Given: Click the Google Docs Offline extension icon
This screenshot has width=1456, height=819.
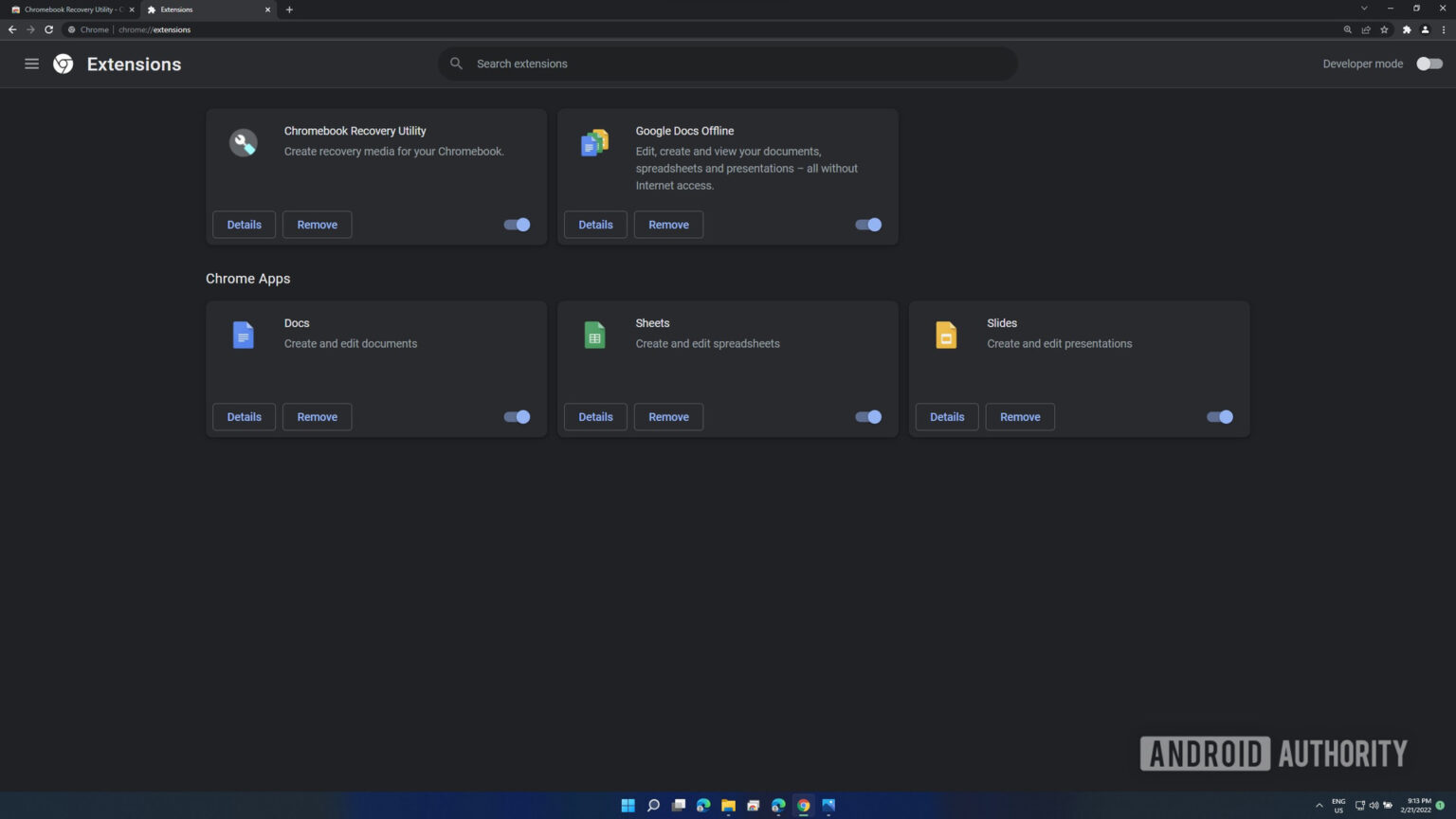Looking at the screenshot, I should [x=595, y=142].
